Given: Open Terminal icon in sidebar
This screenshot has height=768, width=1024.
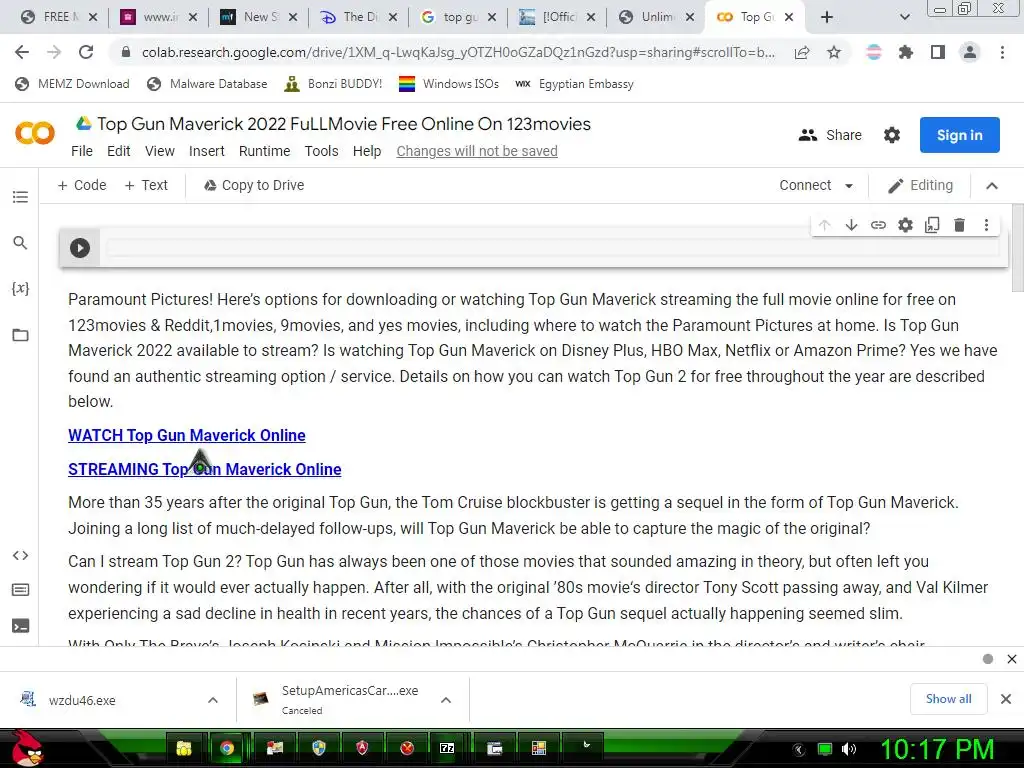Looking at the screenshot, I should pyautogui.click(x=20, y=626).
